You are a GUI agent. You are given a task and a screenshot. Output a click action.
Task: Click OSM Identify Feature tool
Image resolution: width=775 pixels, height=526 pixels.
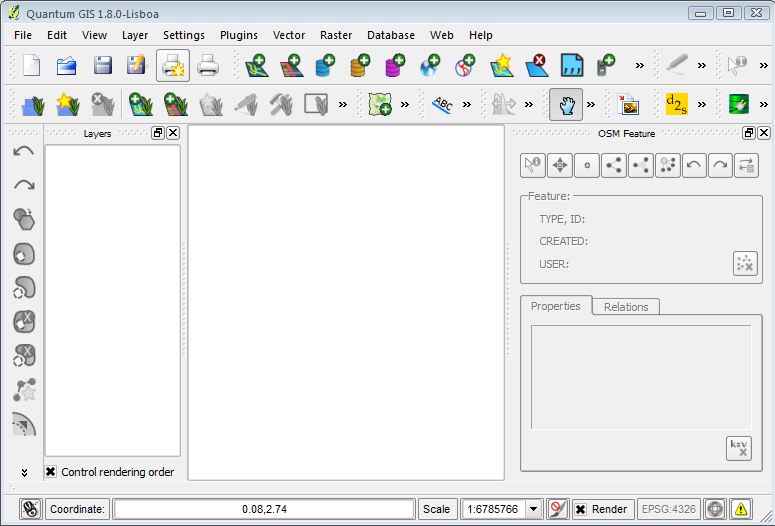pyautogui.click(x=533, y=165)
